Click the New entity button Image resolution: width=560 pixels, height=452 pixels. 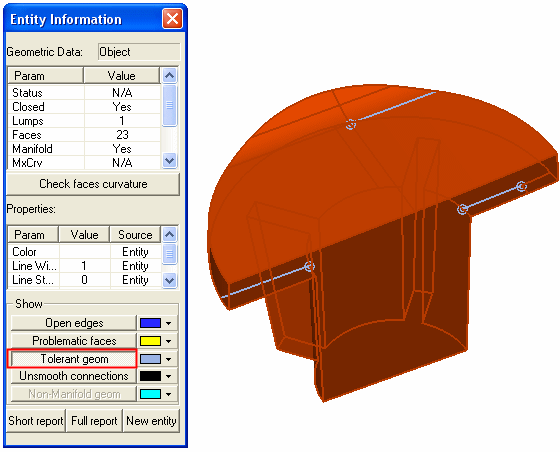click(x=151, y=421)
